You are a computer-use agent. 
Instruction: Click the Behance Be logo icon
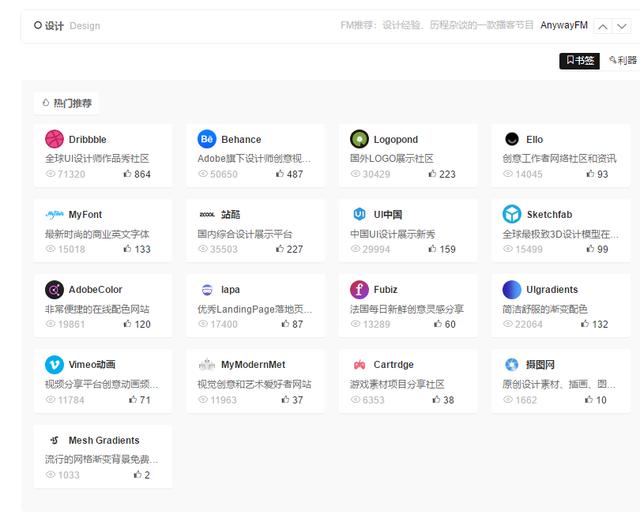[x=207, y=139]
